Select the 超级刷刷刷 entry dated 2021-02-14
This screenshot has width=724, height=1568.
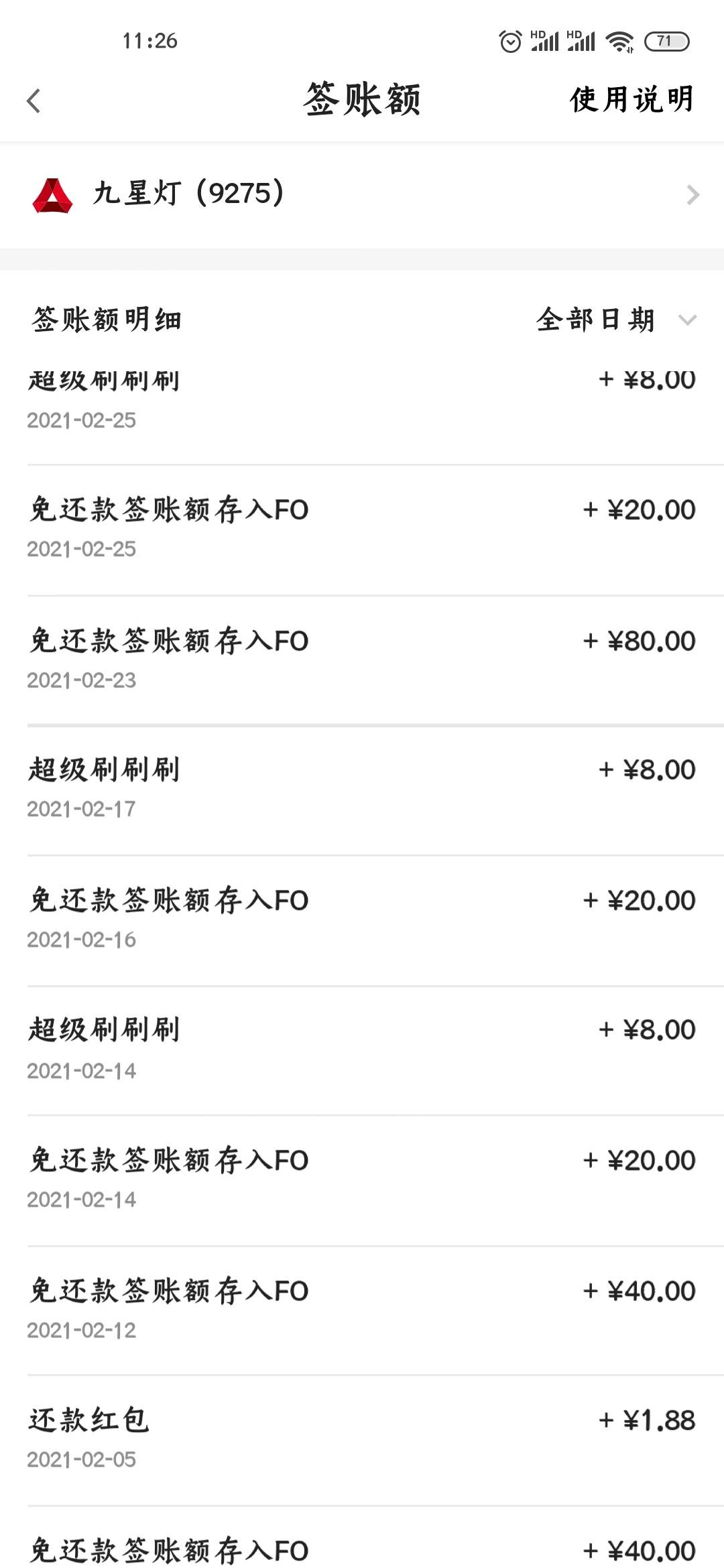pos(362,1050)
